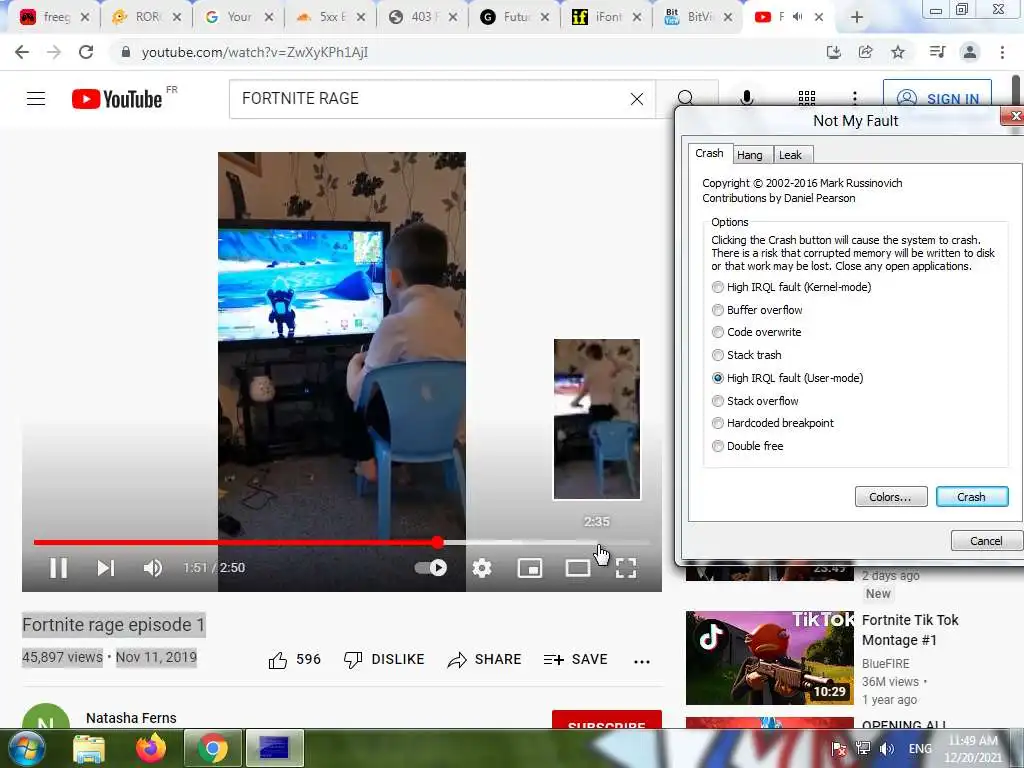Click the DISLIKE button

[384, 660]
